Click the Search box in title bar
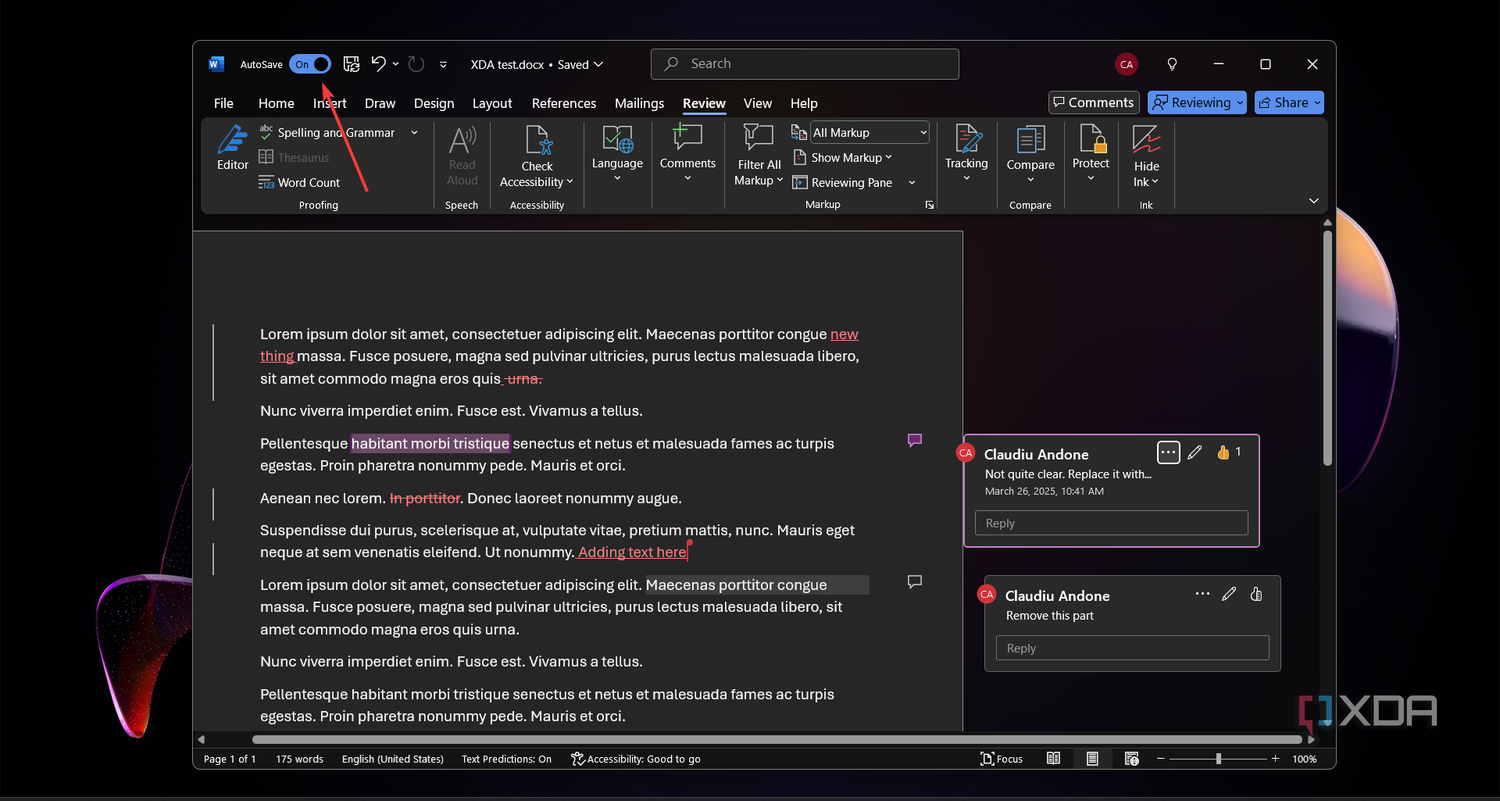 point(805,64)
